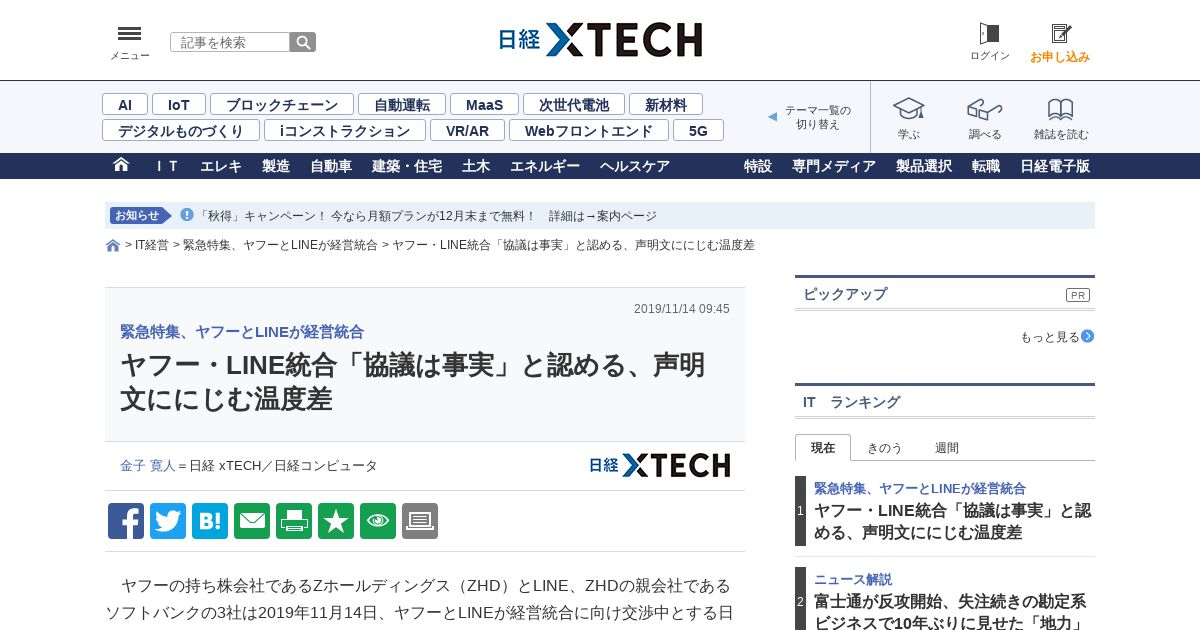Open author 金子 寛人 profile link
This screenshot has width=1200, height=630.
(x=148, y=466)
